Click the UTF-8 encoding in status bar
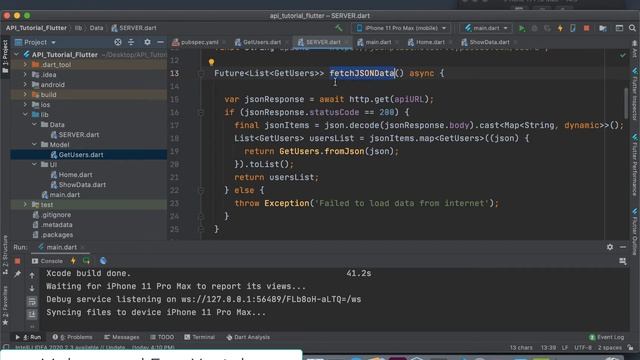Screen dimensions: 640x360 (x=583, y=348)
